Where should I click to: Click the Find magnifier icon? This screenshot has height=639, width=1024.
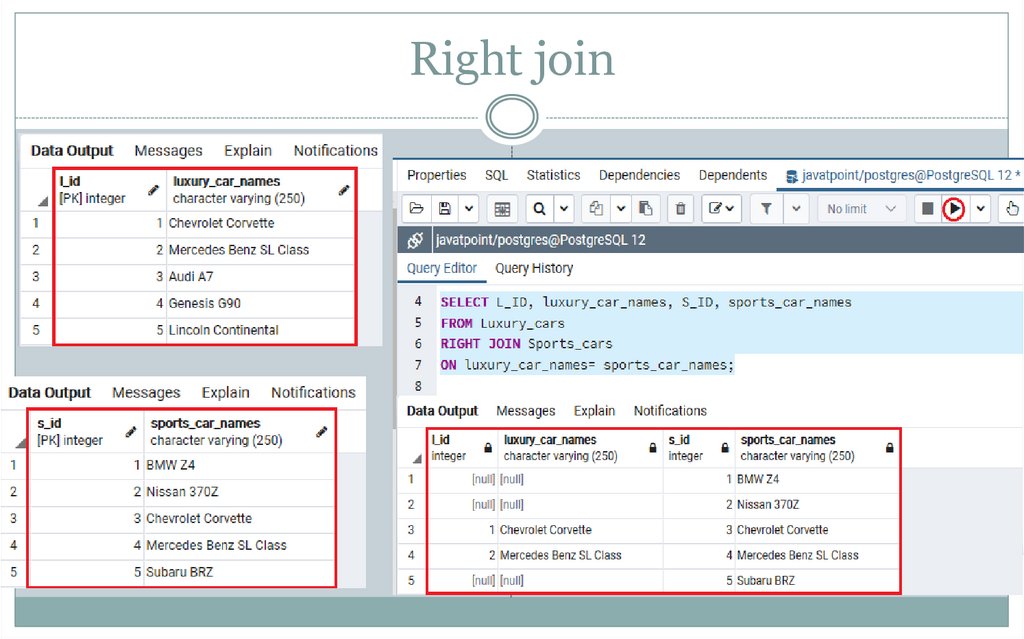click(539, 209)
